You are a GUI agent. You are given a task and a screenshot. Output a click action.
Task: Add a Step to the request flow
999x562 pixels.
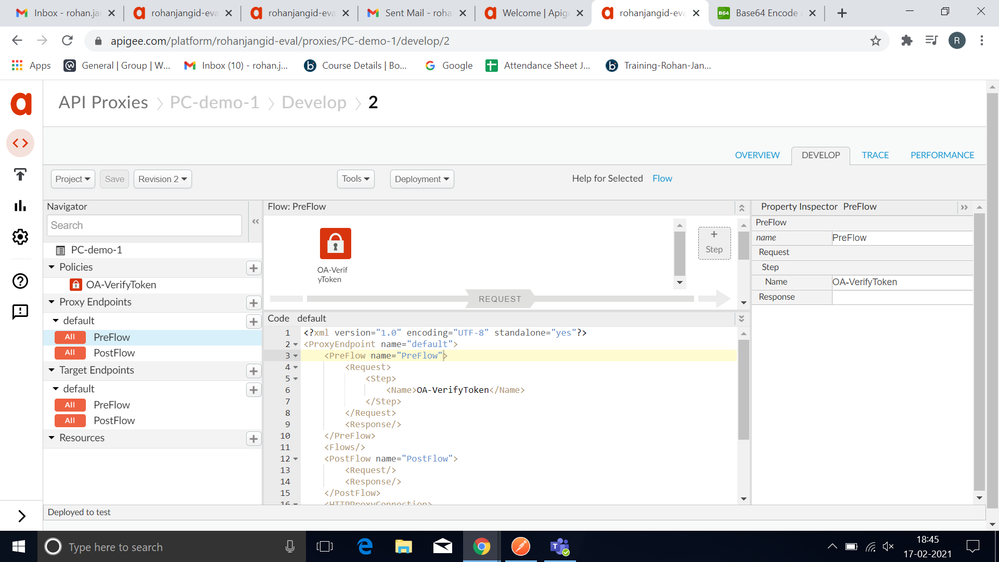click(x=714, y=242)
